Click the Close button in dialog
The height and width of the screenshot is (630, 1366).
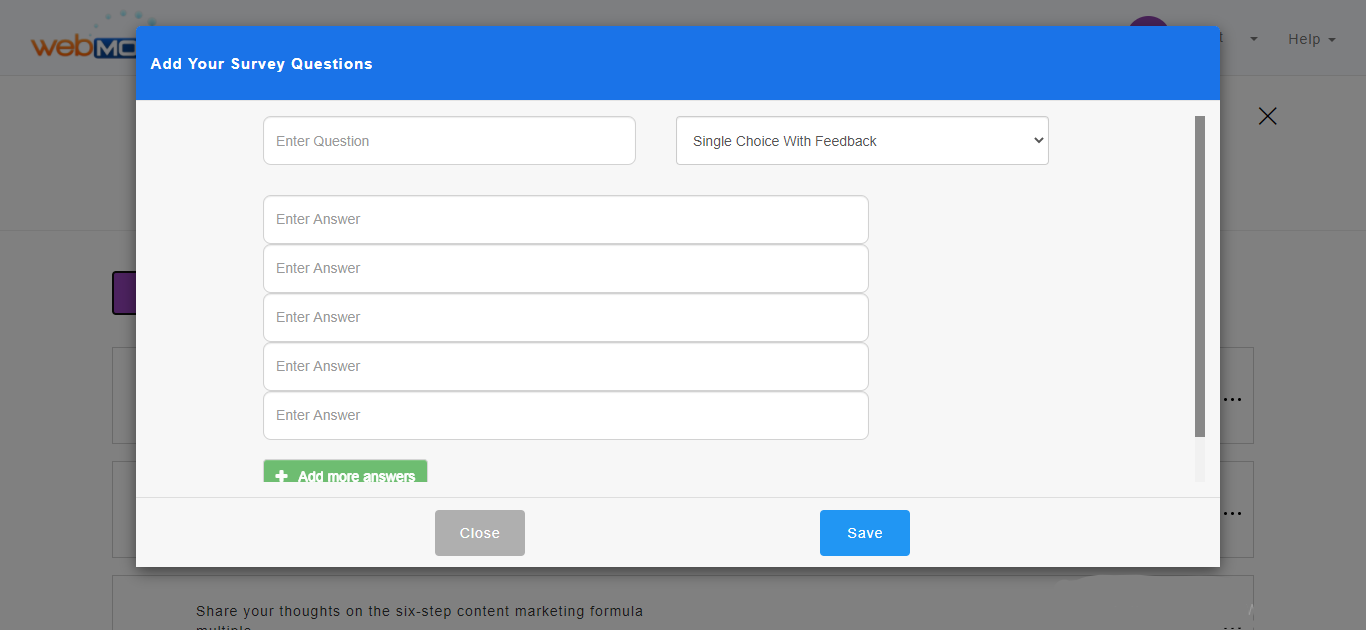(x=480, y=533)
